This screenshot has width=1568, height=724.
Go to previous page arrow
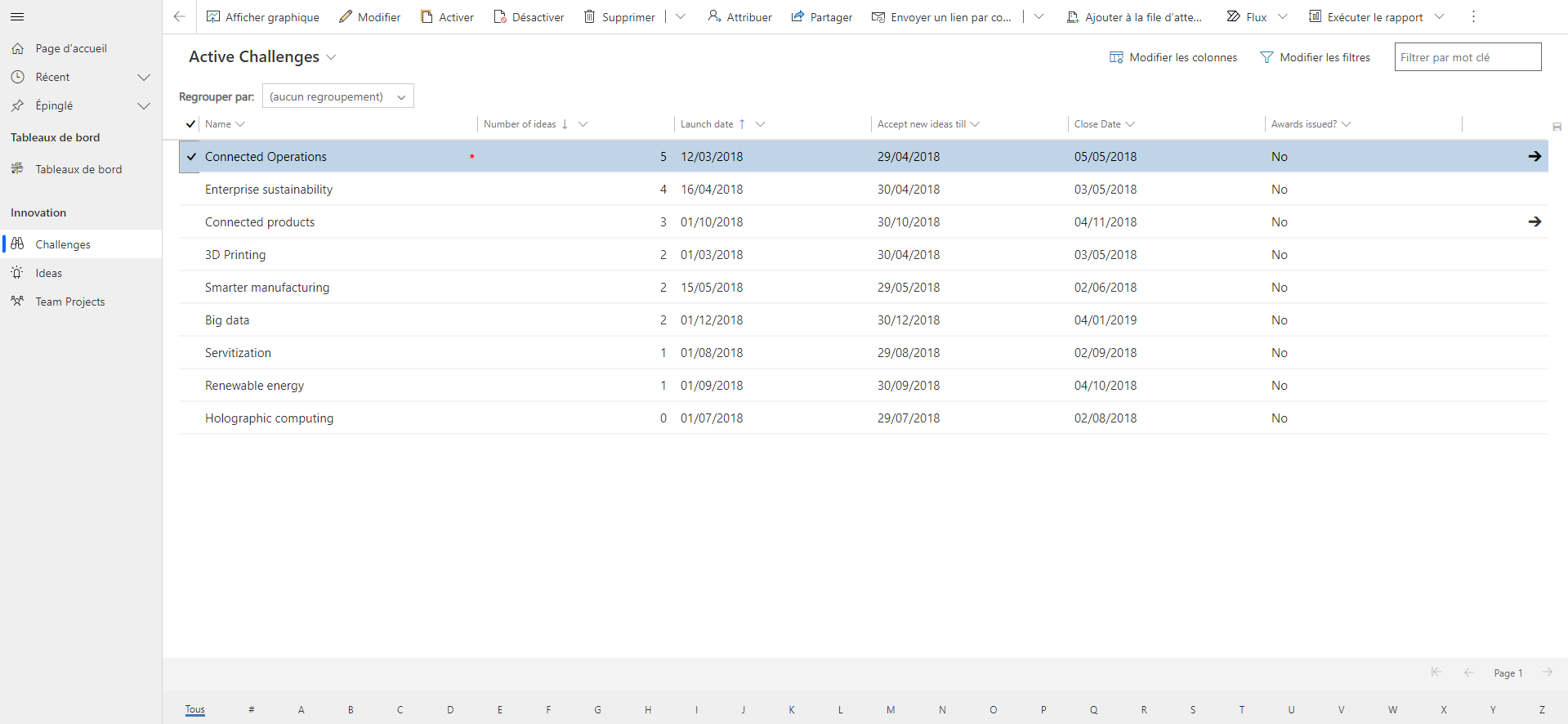[1468, 672]
